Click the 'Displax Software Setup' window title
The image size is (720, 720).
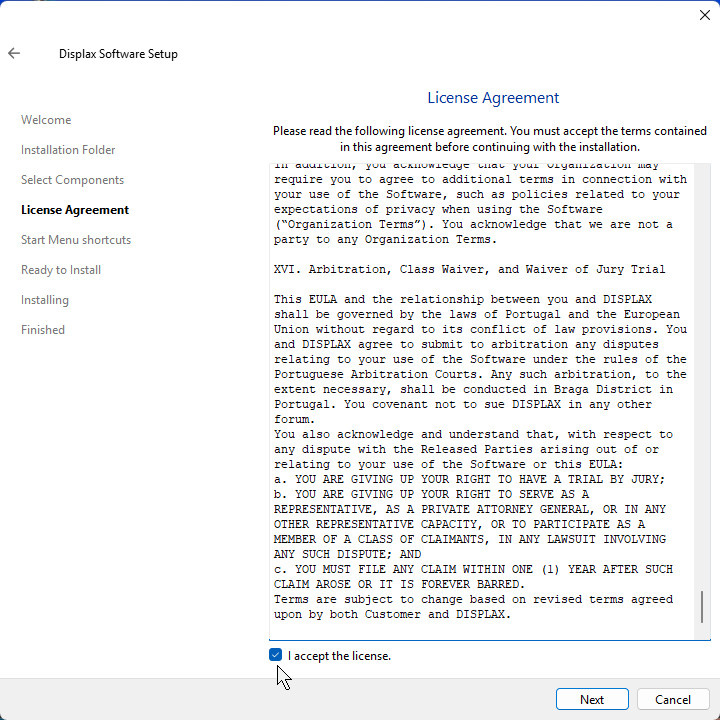[118, 54]
